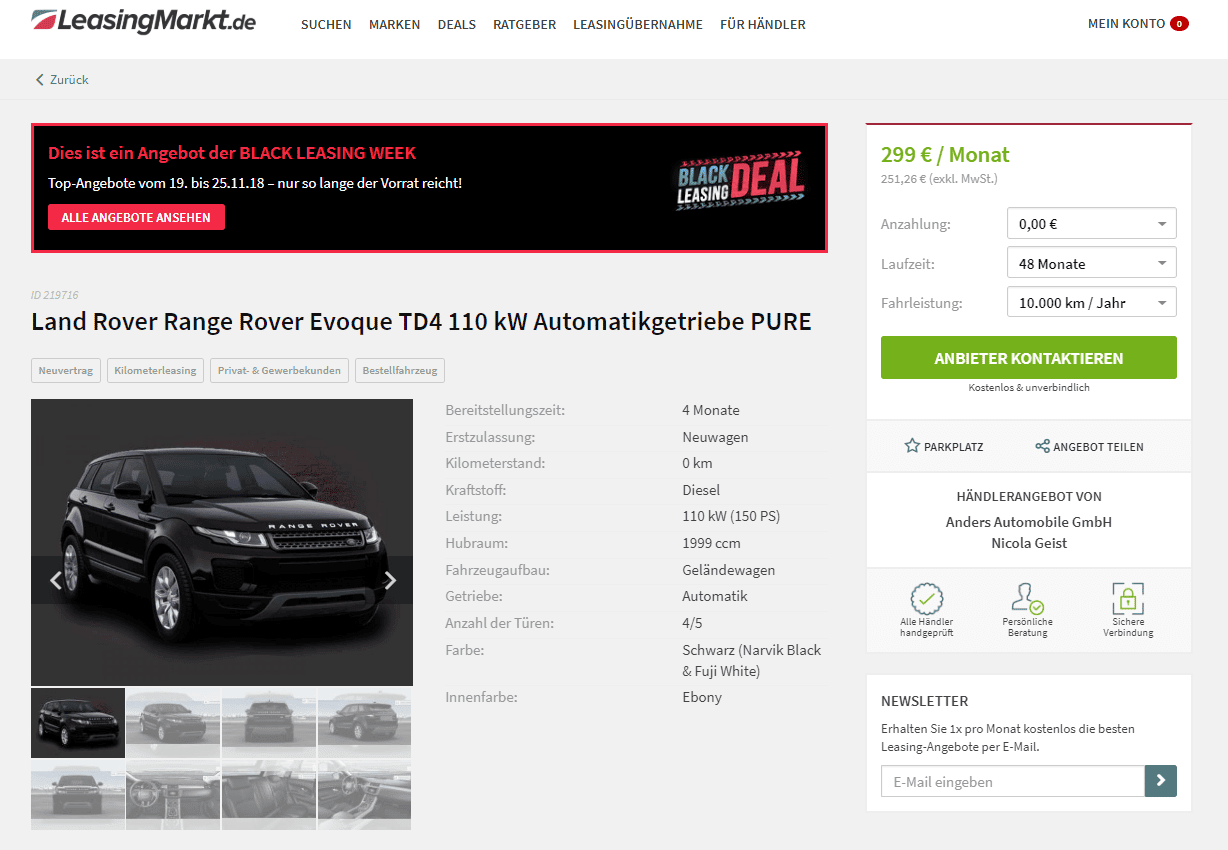Open the RATGEBER menu item
This screenshot has height=850, width=1228.
pyautogui.click(x=524, y=24)
